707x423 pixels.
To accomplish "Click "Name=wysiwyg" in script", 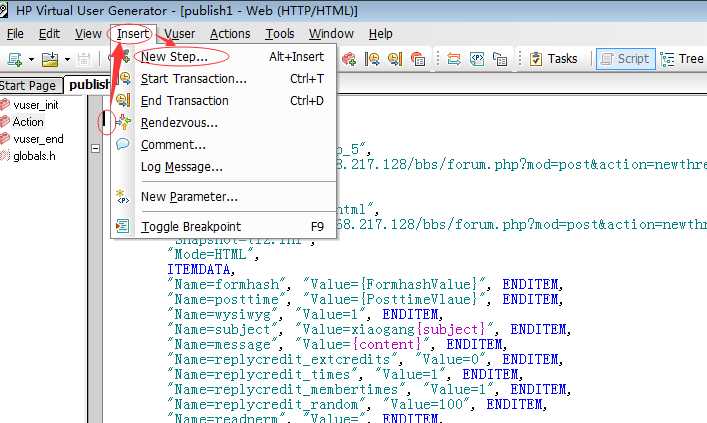I will click(225, 314).
